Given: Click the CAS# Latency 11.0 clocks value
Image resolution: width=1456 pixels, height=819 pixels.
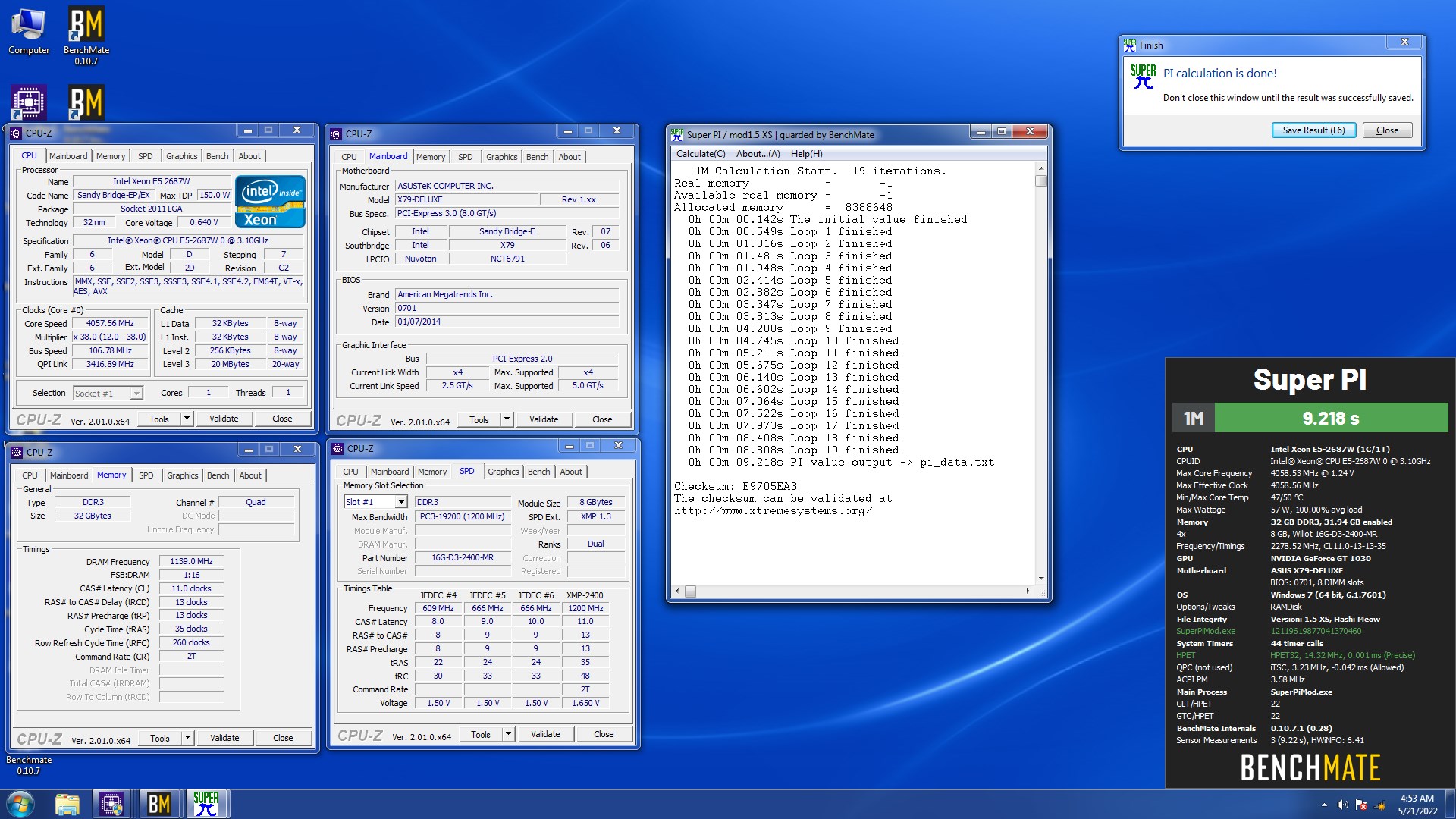Looking at the screenshot, I should click(191, 588).
